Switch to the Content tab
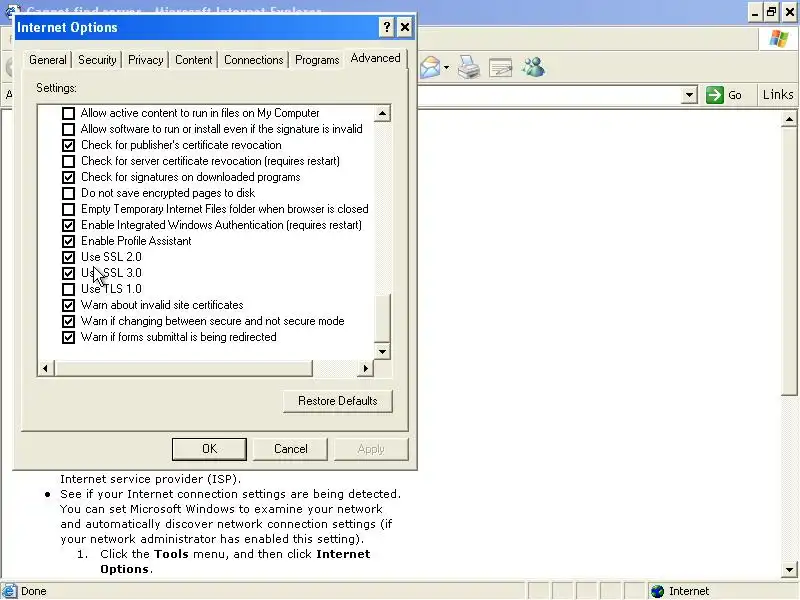Screen dimensions: 800x600 click(x=193, y=60)
